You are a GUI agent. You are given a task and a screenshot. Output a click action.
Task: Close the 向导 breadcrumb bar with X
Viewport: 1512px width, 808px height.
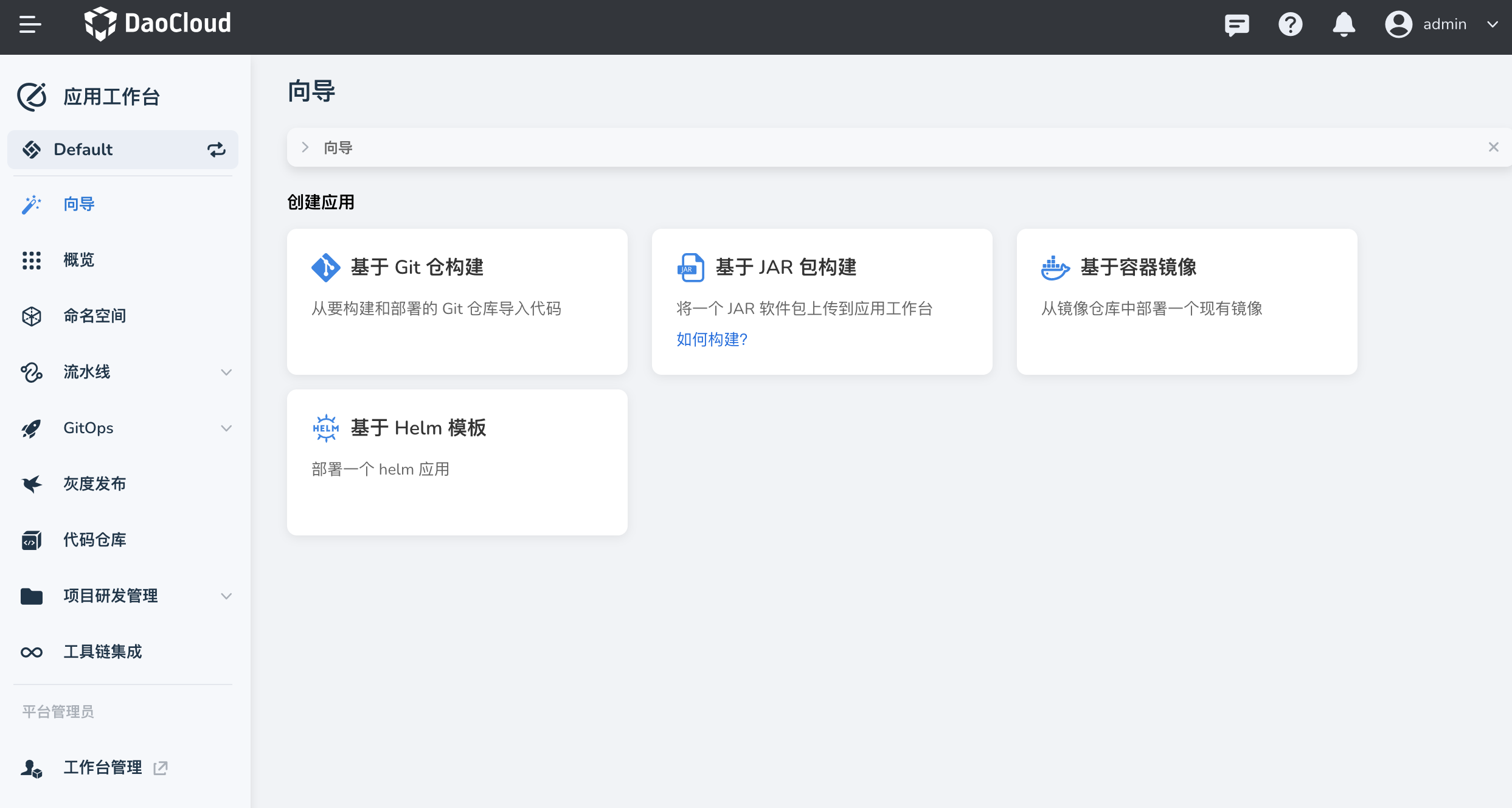pyautogui.click(x=1493, y=147)
